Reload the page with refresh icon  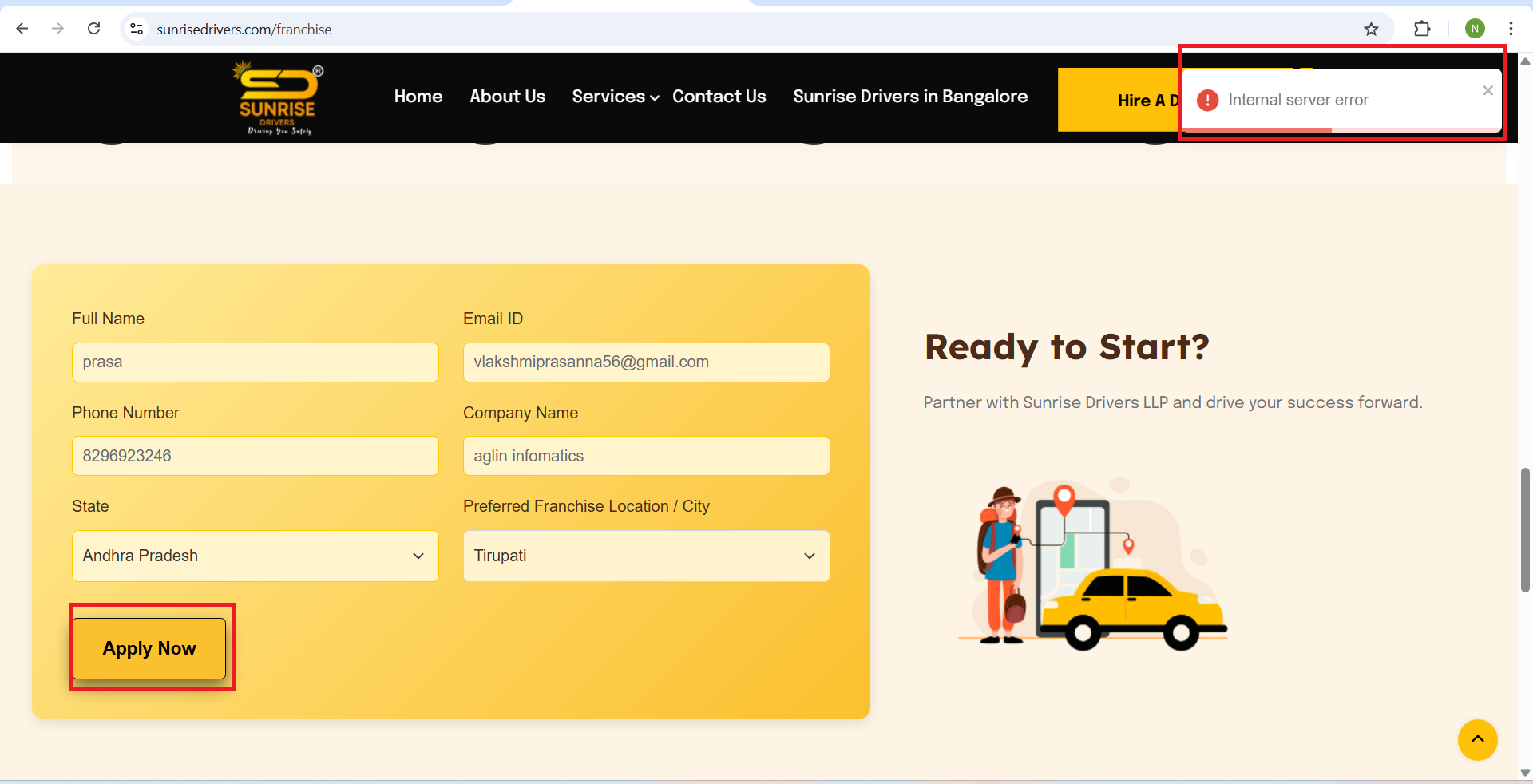click(94, 29)
